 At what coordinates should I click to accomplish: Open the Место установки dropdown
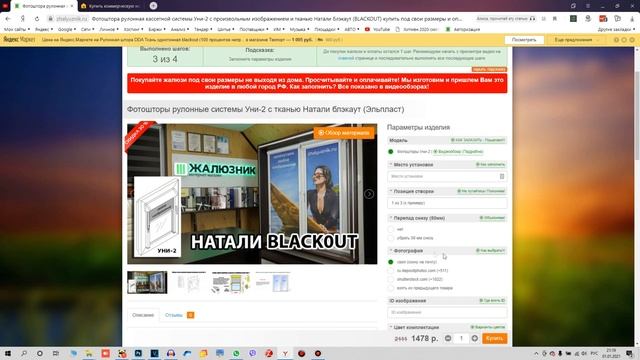point(447,176)
